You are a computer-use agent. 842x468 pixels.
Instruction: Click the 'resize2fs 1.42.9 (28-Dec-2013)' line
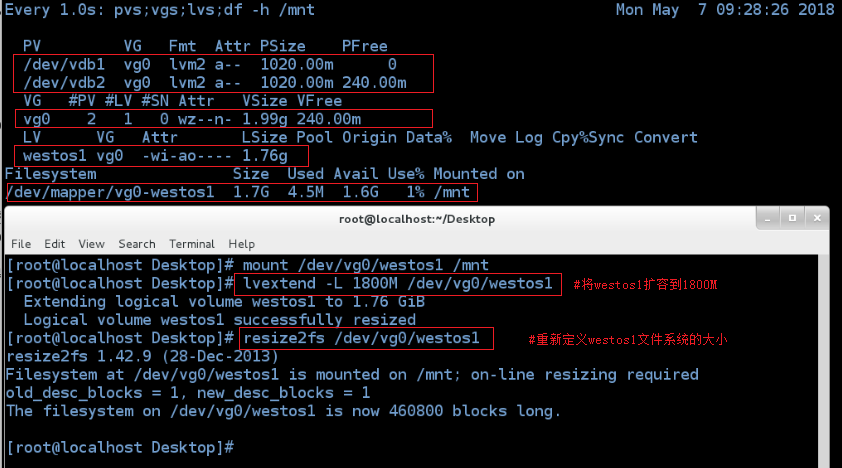[x=142, y=356]
